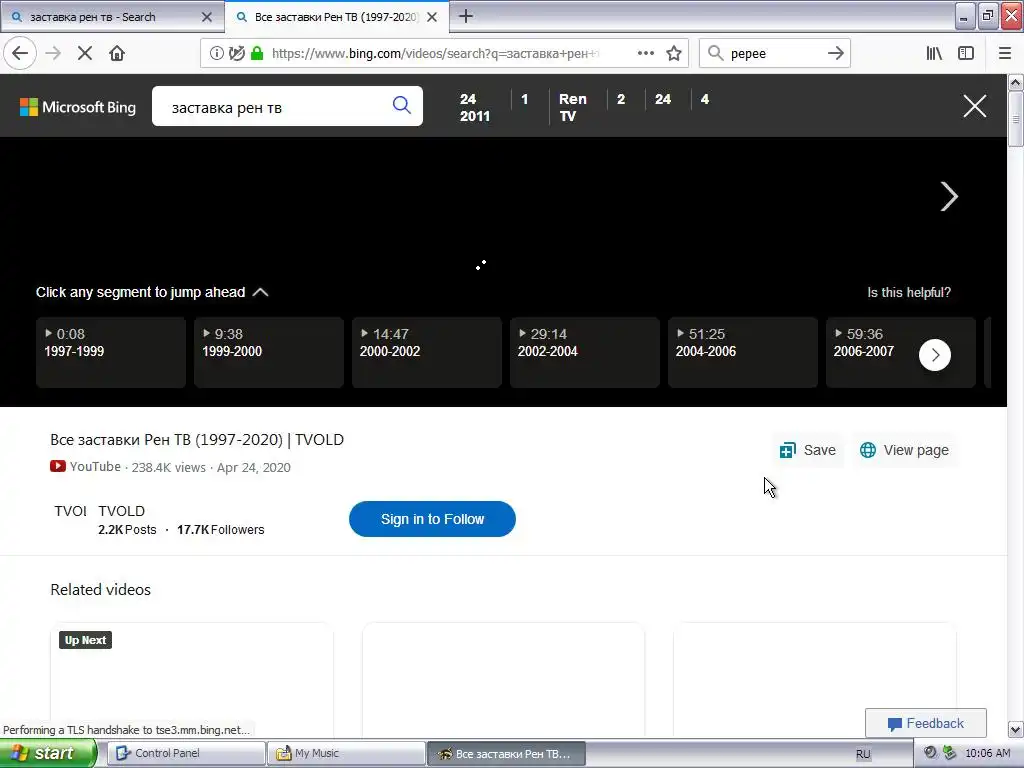Open tracking protection shield icon
Image resolution: width=1024 pixels, height=768 pixels.
(x=236, y=53)
